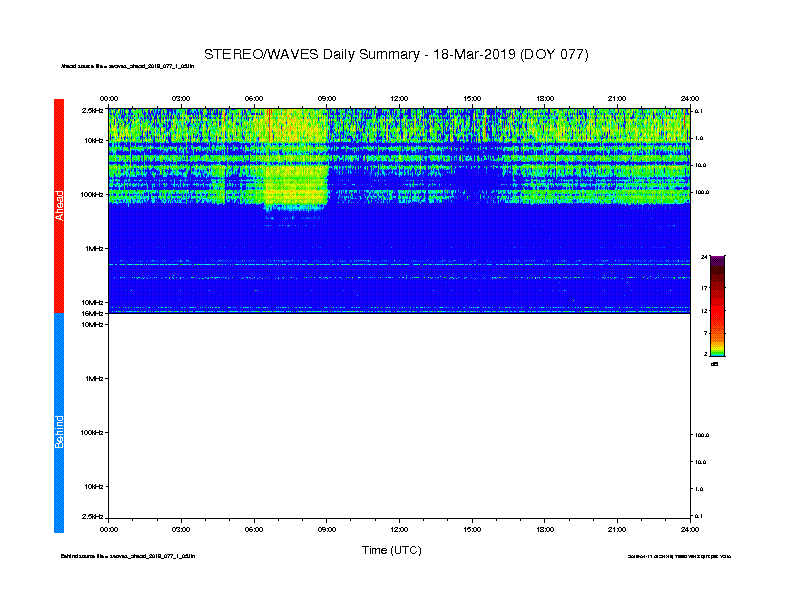Click the 06:00 tick on bottom time axis
The image size is (792, 612).
[x=254, y=529]
